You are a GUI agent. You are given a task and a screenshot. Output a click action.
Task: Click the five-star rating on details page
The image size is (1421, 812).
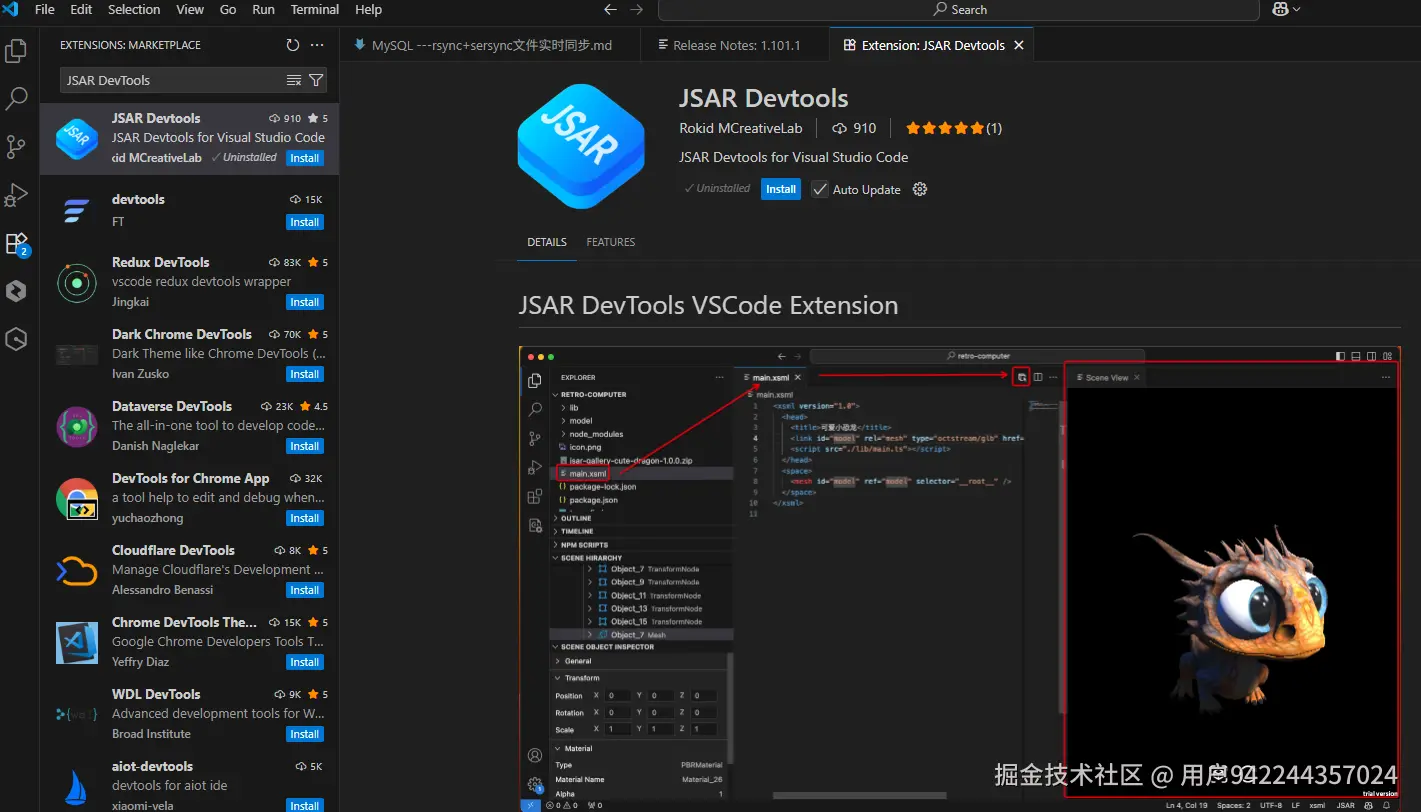tap(944, 128)
